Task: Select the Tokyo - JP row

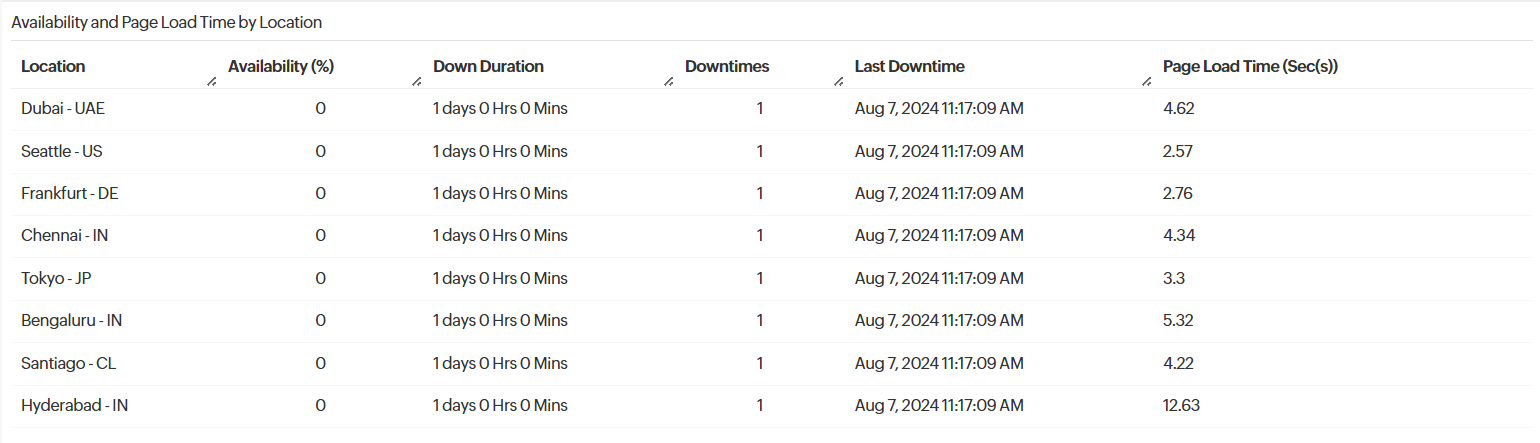Action: [x=57, y=278]
